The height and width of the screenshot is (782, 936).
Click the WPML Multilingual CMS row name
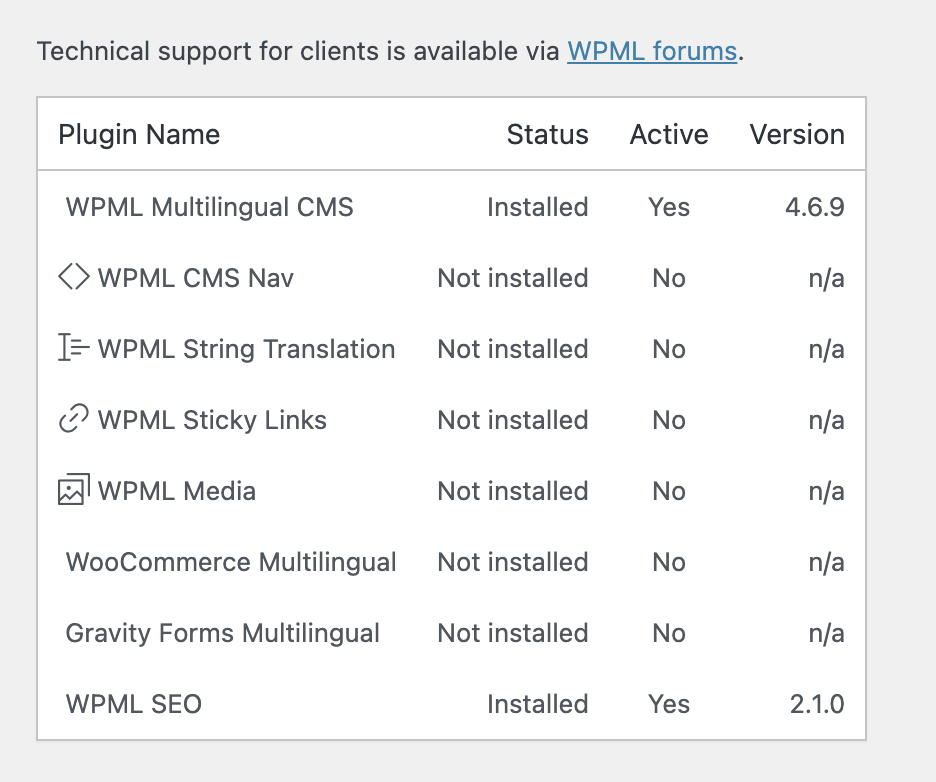click(210, 207)
